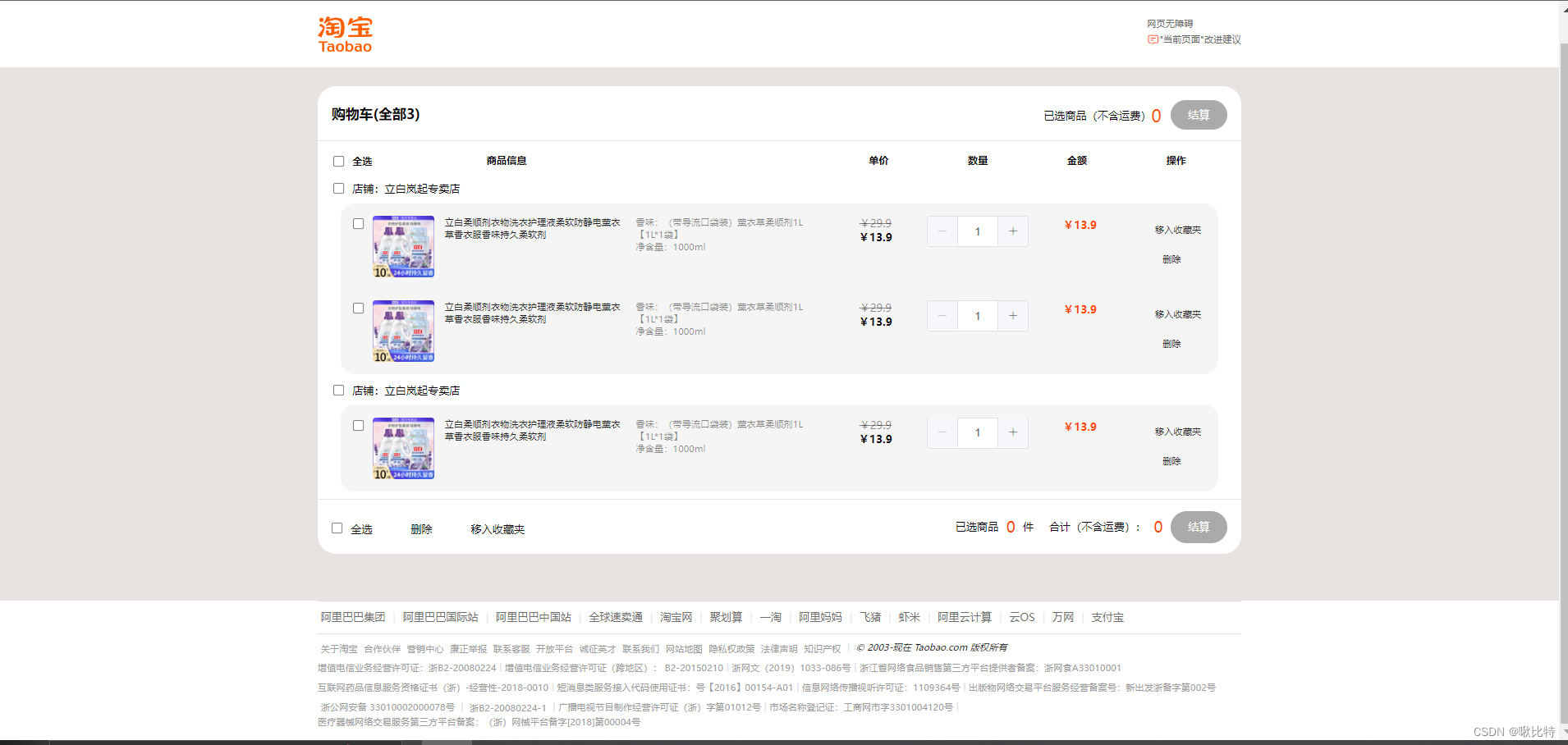The height and width of the screenshot is (745, 1568).
Task: Increase the second product's quantity with plus
Action: click(1013, 316)
